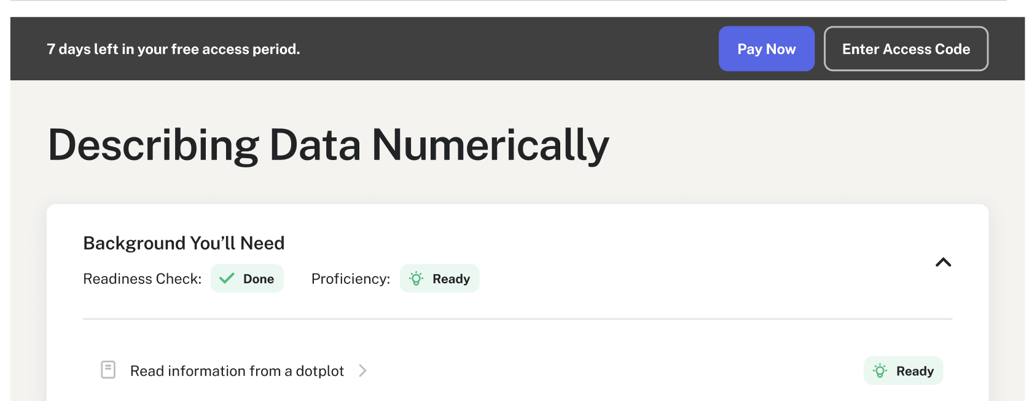Image resolution: width=1032 pixels, height=401 pixels.
Task: Click the Pay Now button
Action: click(x=766, y=49)
